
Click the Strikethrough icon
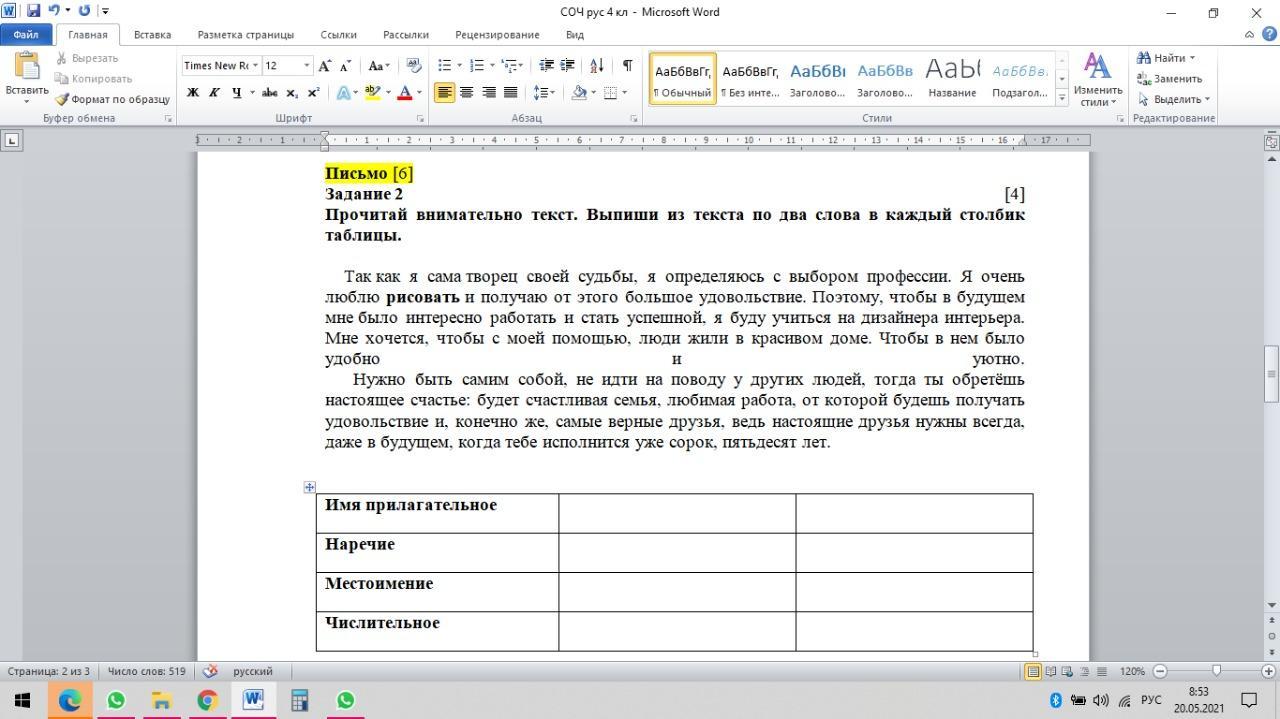click(269, 93)
